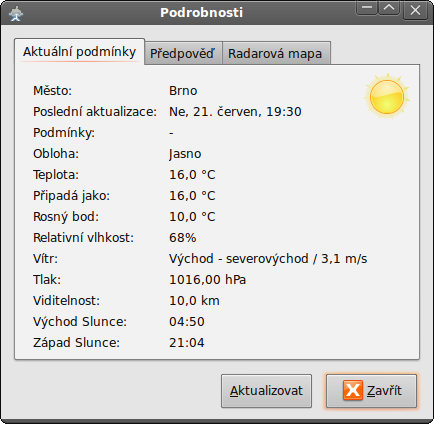Click the sunset time 21:04
Image resolution: width=434 pixels, height=424 pixels.
point(187,343)
